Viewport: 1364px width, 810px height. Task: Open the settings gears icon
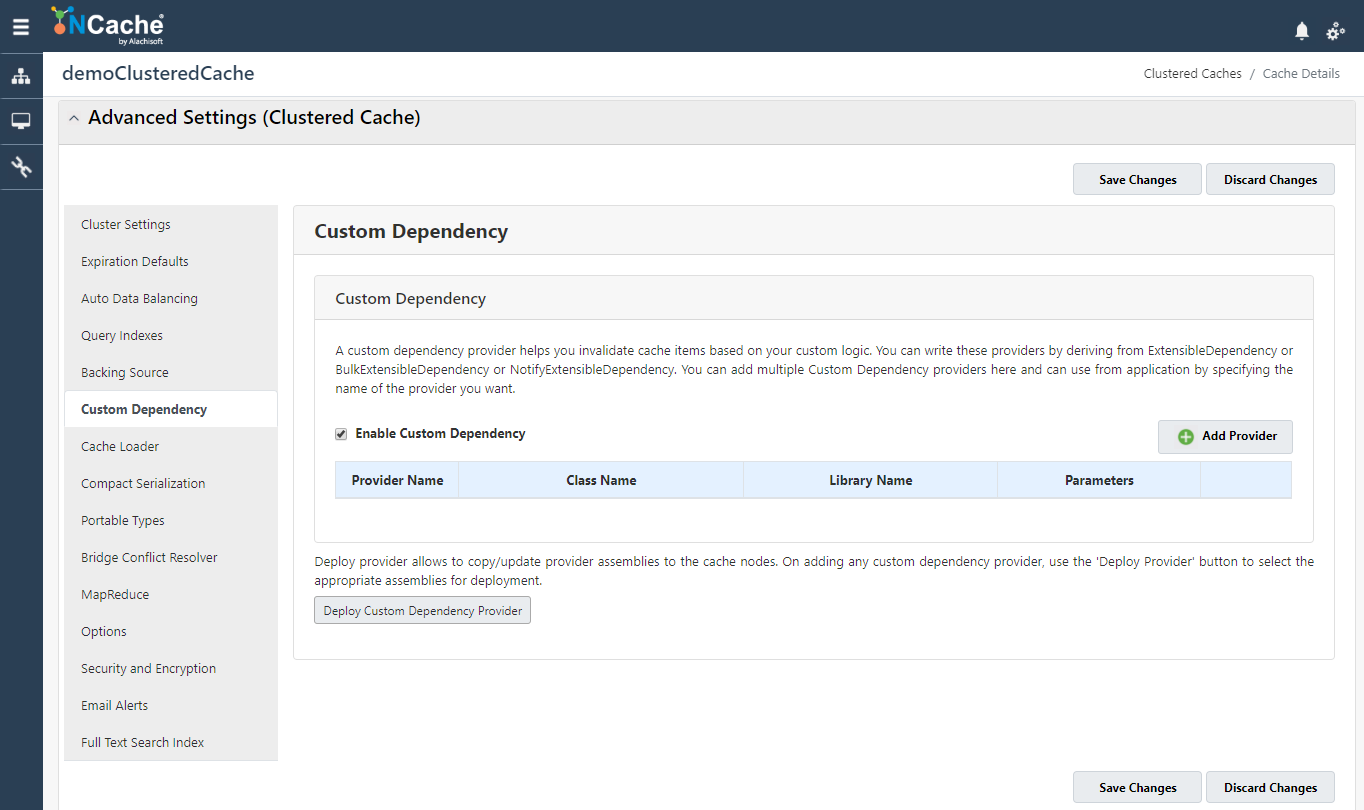tap(1335, 31)
